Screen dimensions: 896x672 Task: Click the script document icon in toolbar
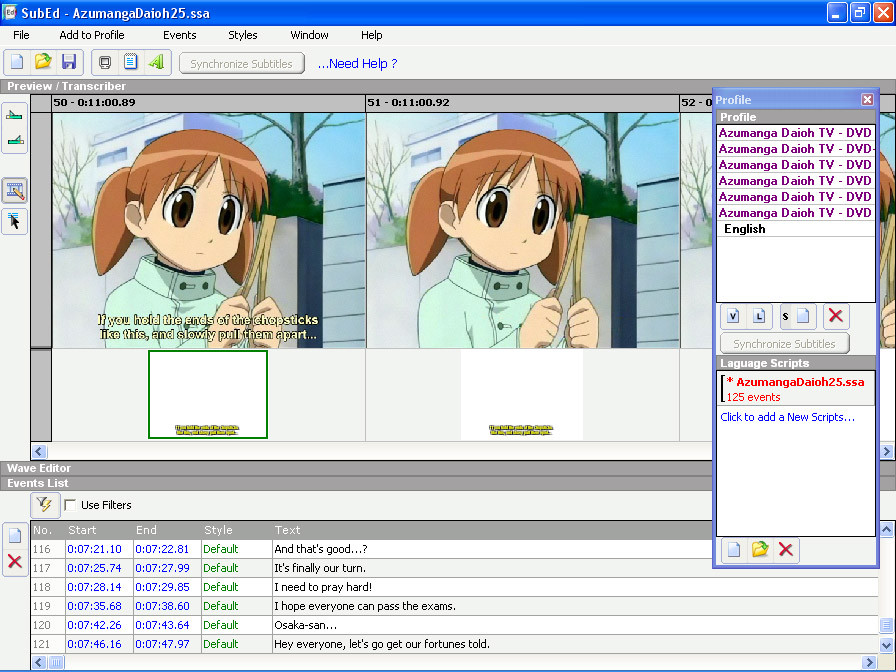coord(130,62)
